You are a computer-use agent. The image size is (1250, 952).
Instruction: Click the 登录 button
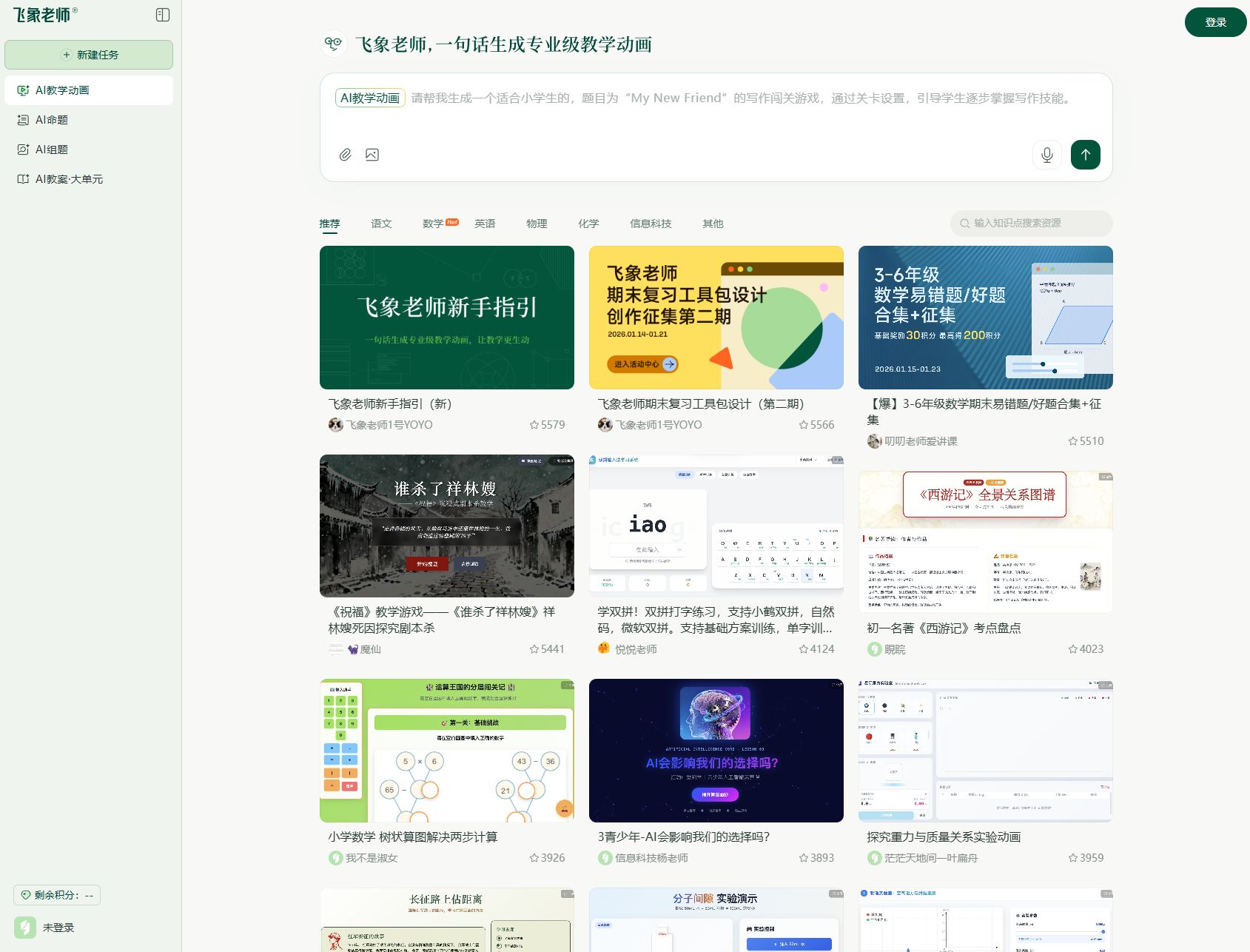pyautogui.click(x=1215, y=22)
